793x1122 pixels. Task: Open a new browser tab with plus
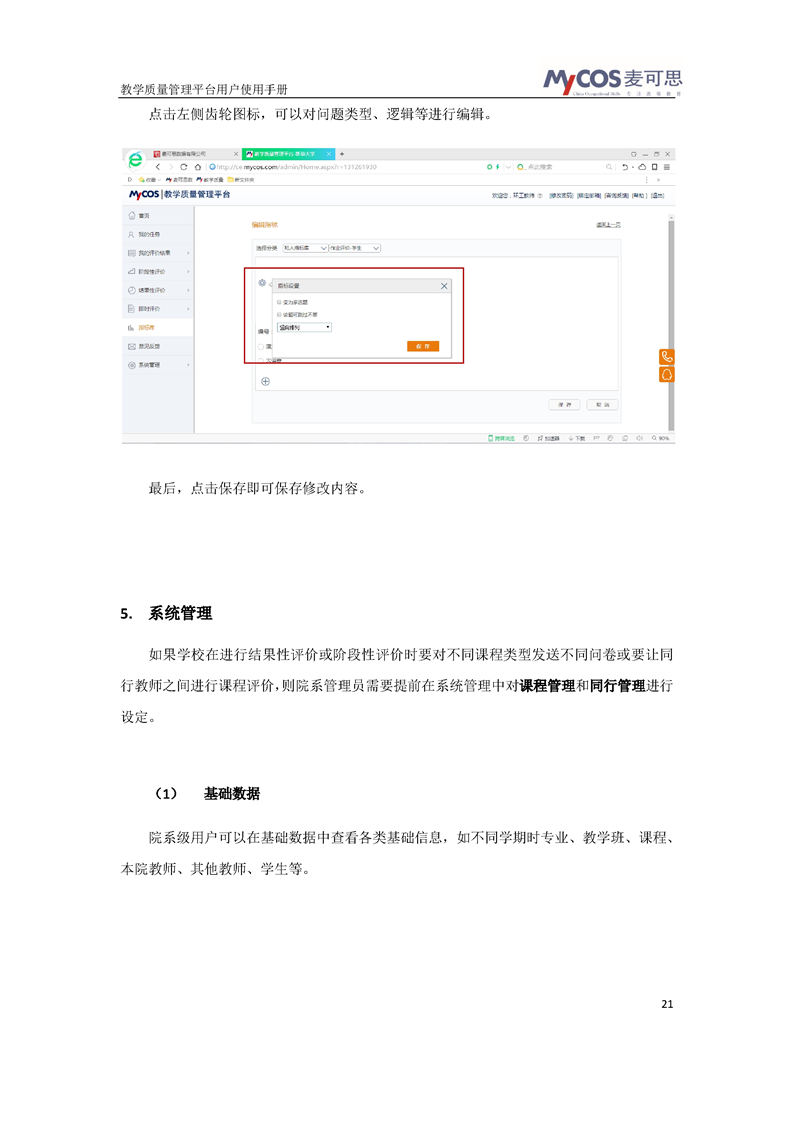342,154
